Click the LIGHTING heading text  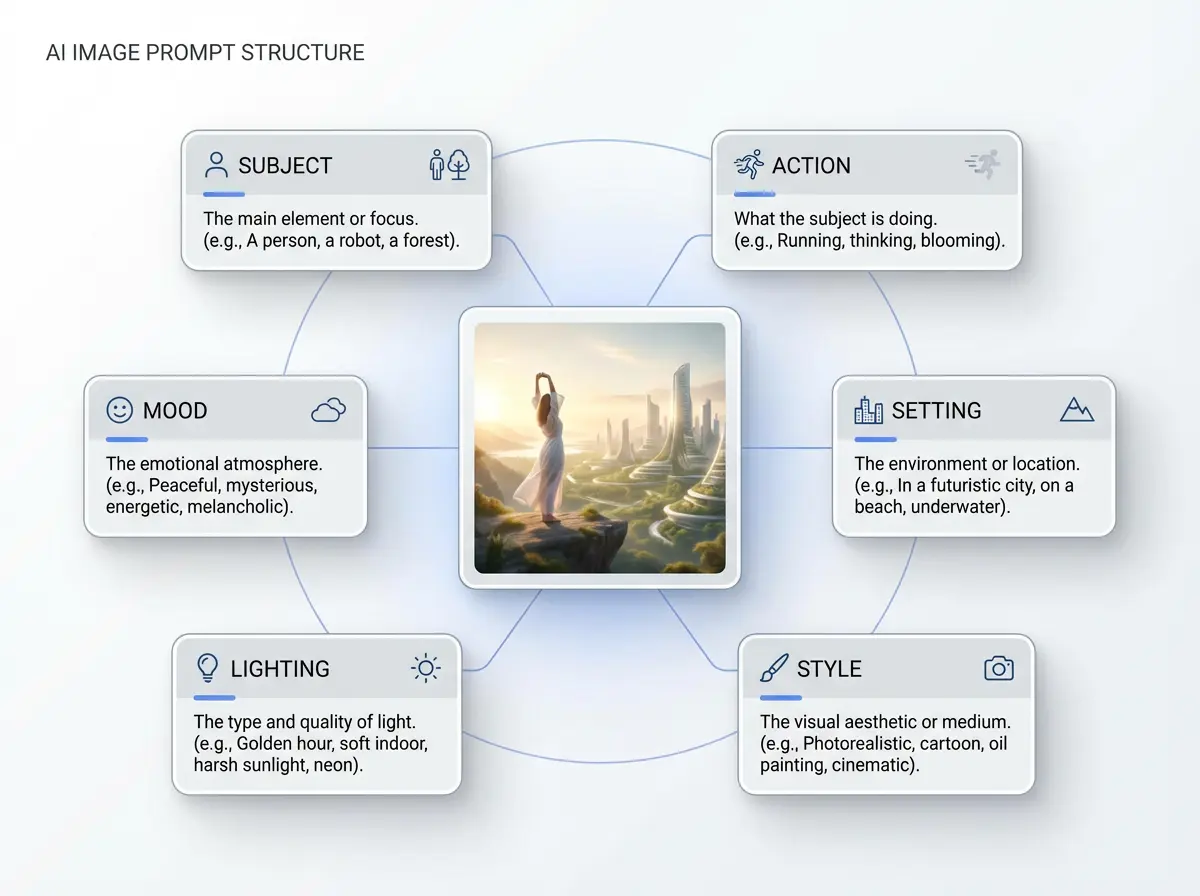(x=280, y=669)
